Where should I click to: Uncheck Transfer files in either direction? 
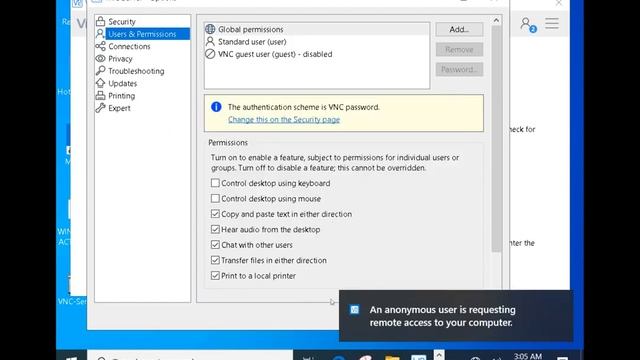pyautogui.click(x=215, y=260)
